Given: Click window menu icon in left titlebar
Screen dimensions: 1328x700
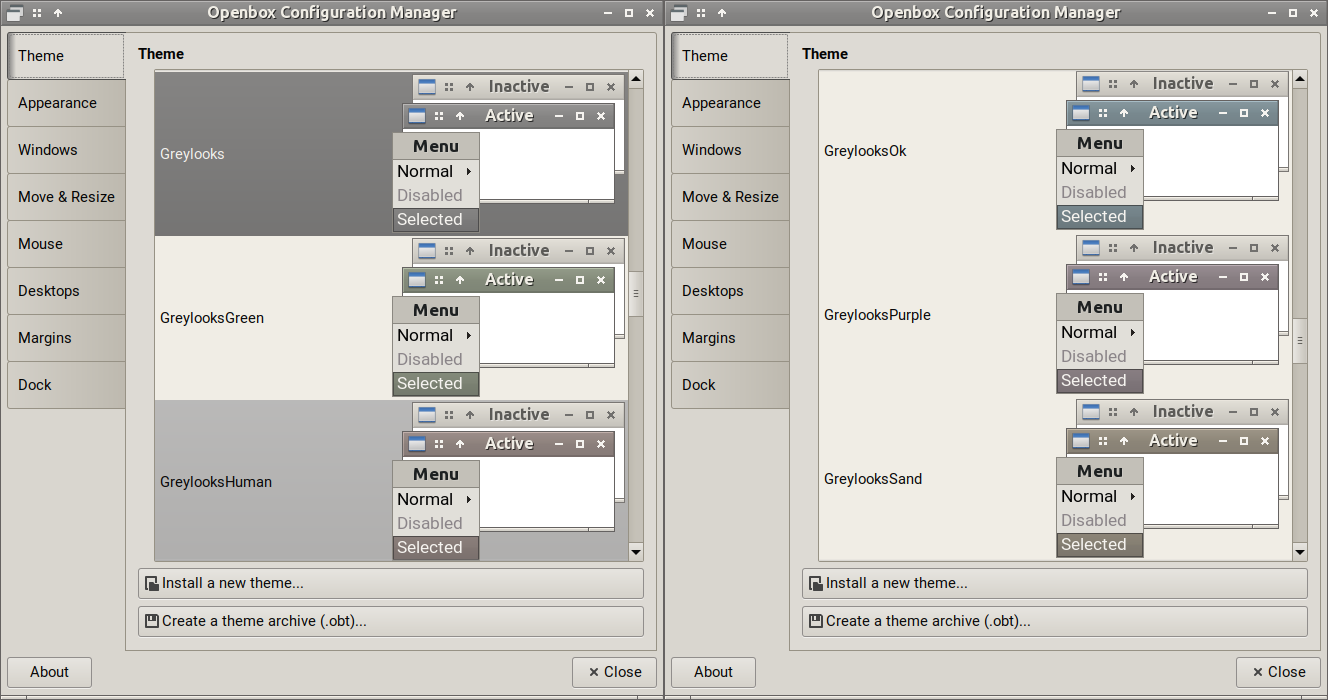Looking at the screenshot, I should [x=14, y=13].
